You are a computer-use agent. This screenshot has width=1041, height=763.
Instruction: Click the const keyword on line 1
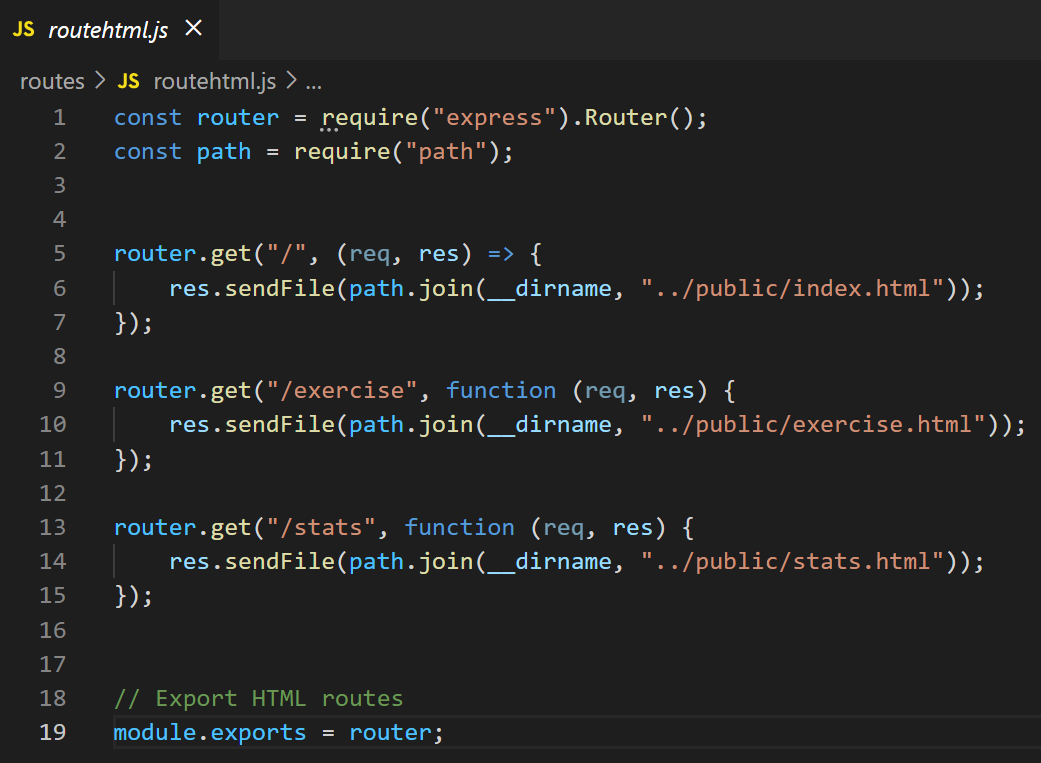point(148,118)
